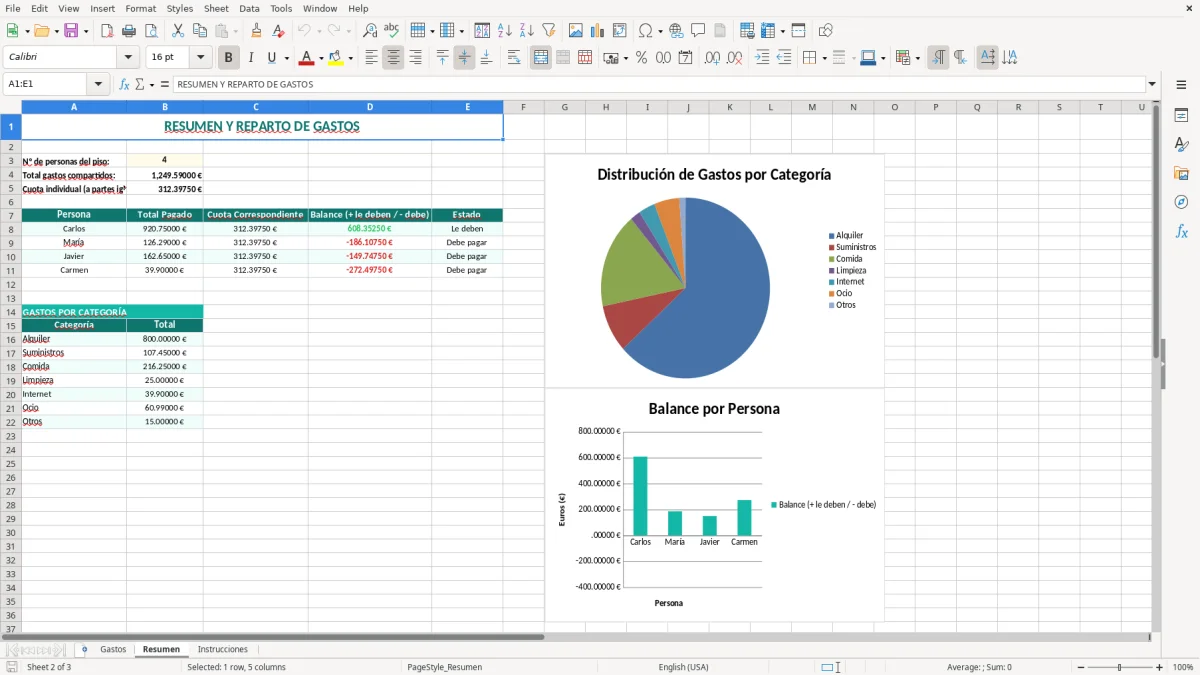Image resolution: width=1200 pixels, height=675 pixels.
Task: Click the Add Decimal Place icon
Action: point(712,58)
